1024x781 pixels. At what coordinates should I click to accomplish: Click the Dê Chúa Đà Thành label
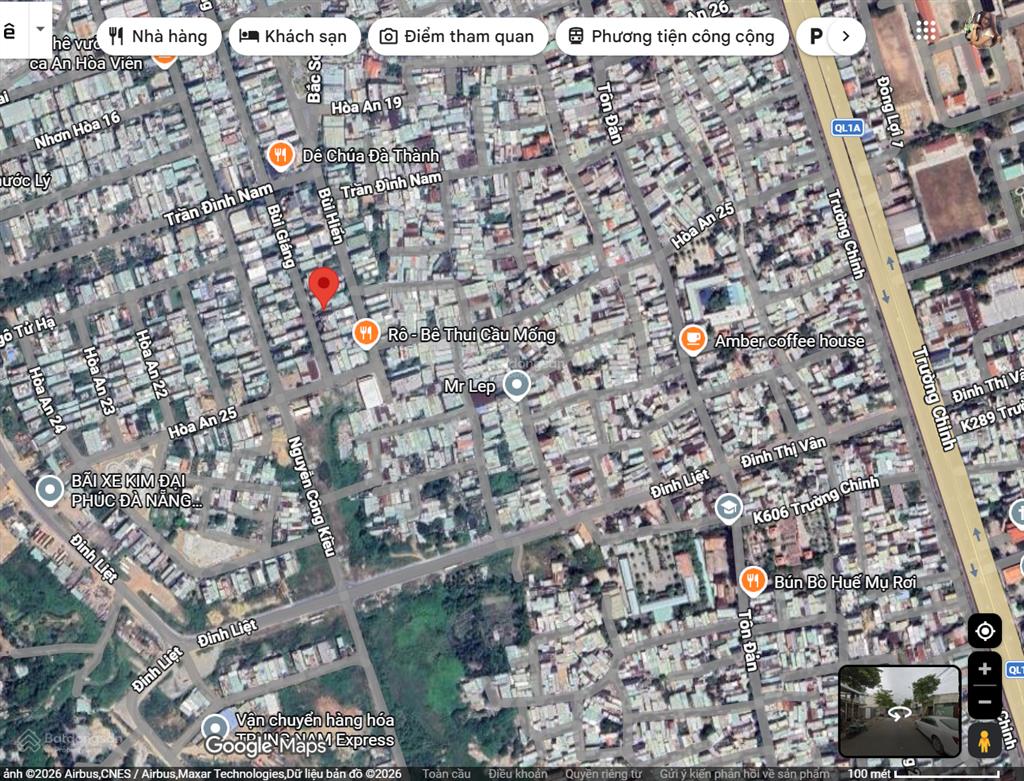click(x=371, y=156)
